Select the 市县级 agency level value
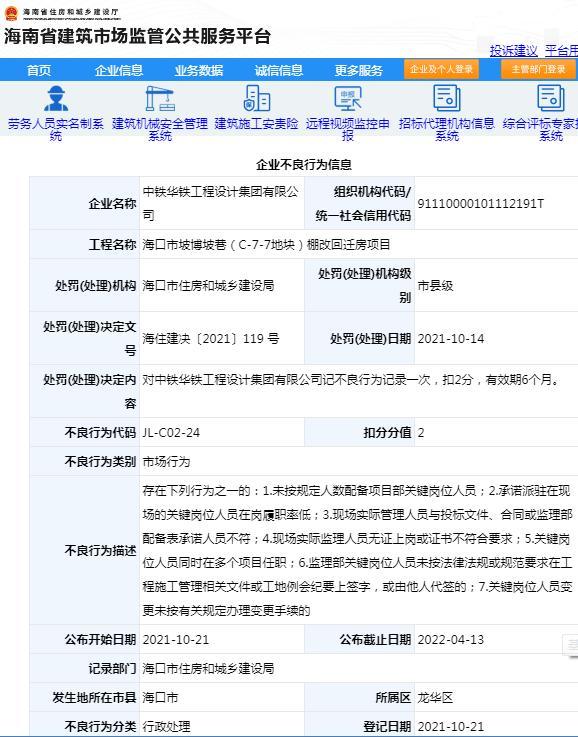This screenshot has width=578, height=737. point(435,285)
